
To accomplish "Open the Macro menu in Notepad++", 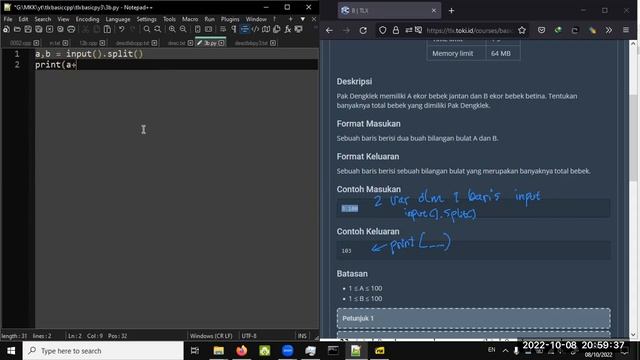I will click(x=190, y=19).
